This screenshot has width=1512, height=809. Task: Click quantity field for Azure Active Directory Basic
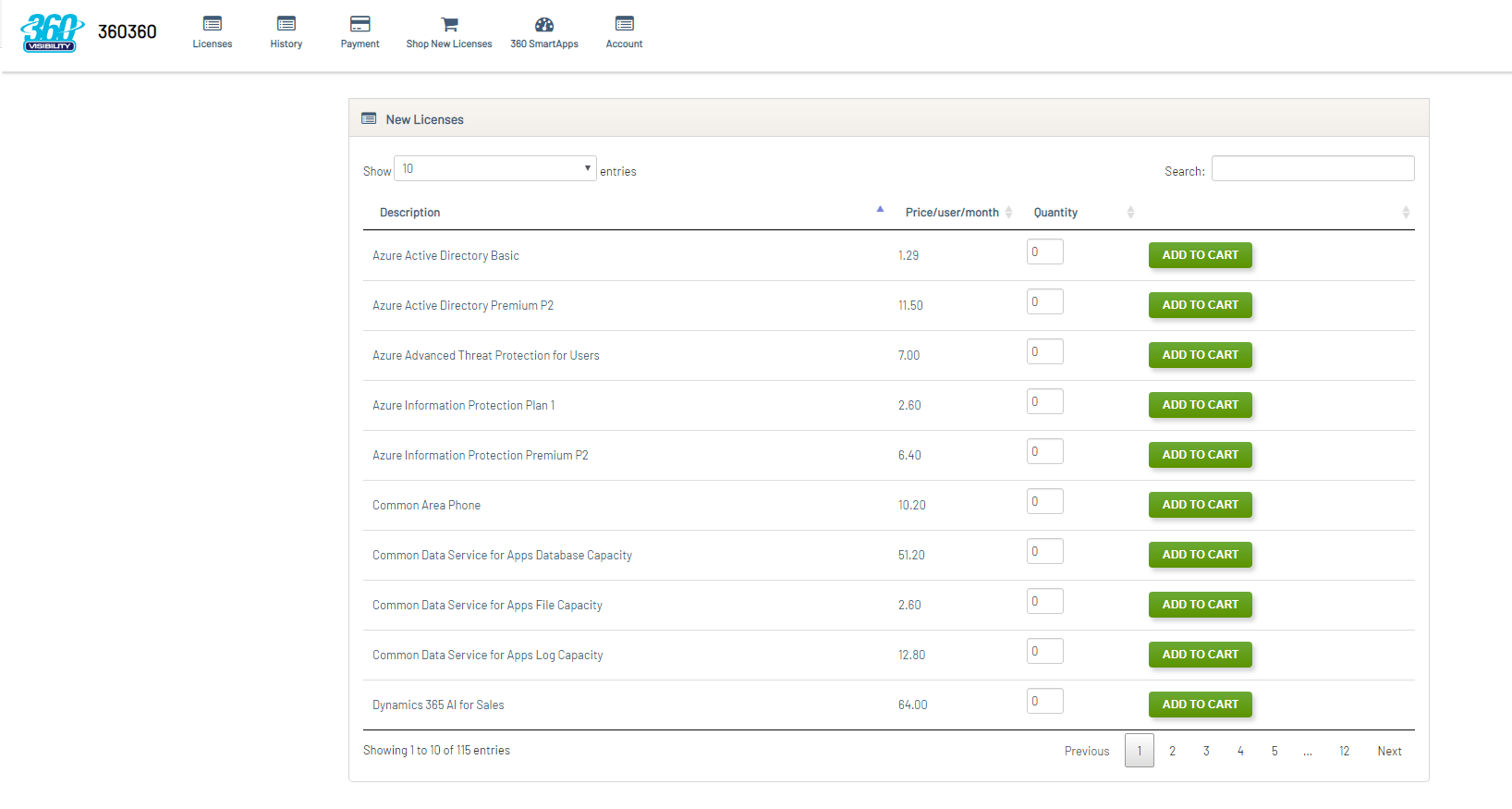pyautogui.click(x=1045, y=251)
